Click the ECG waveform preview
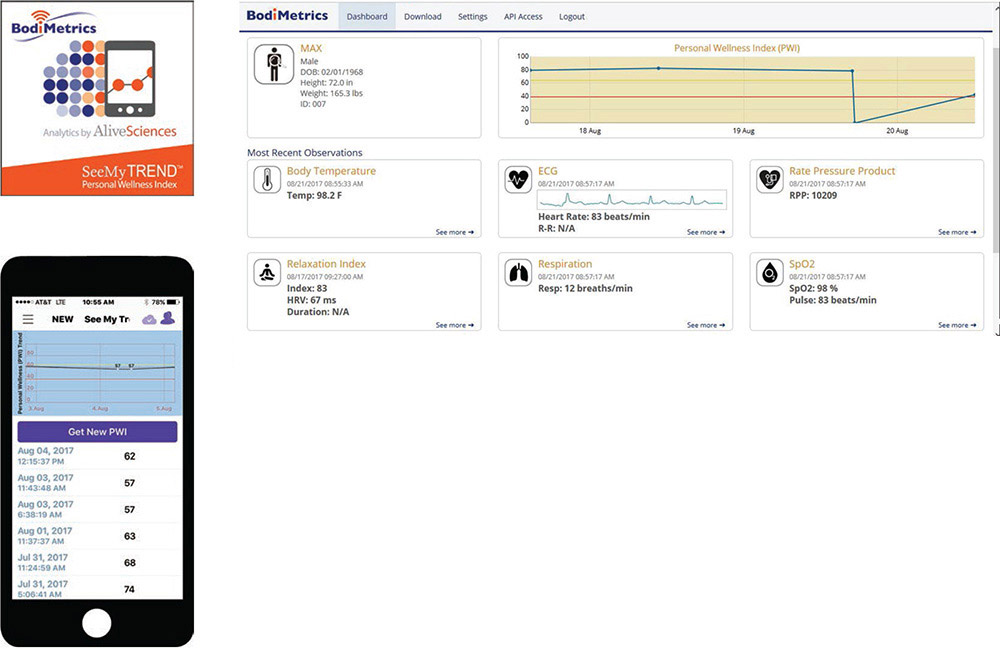 (632, 200)
